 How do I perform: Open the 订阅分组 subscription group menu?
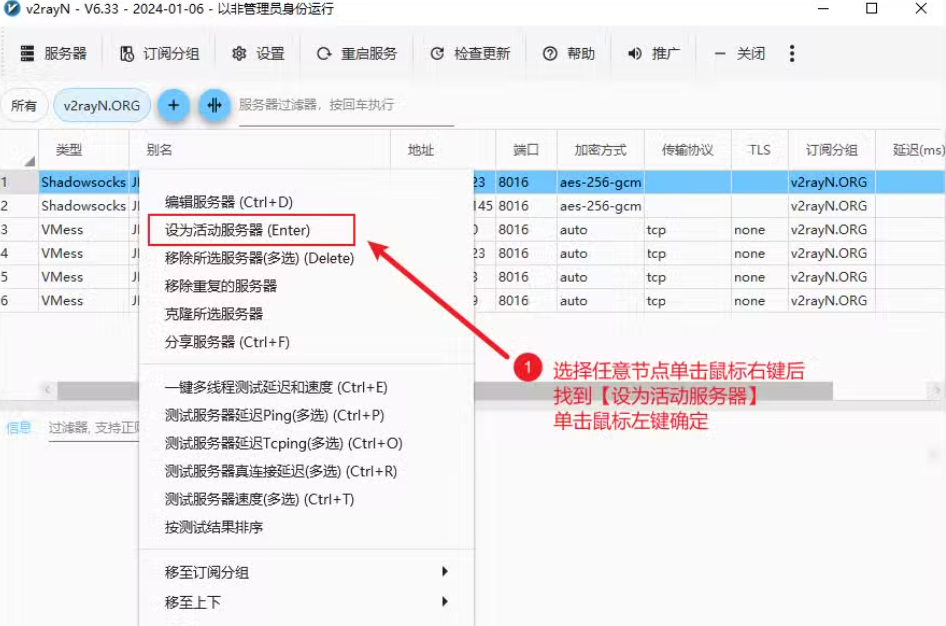coord(159,54)
